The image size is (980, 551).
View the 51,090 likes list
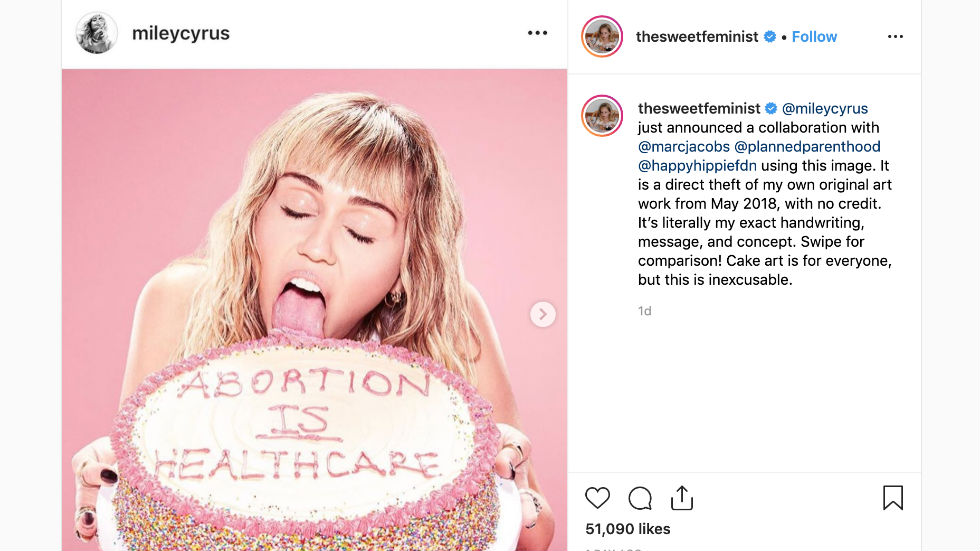click(628, 528)
